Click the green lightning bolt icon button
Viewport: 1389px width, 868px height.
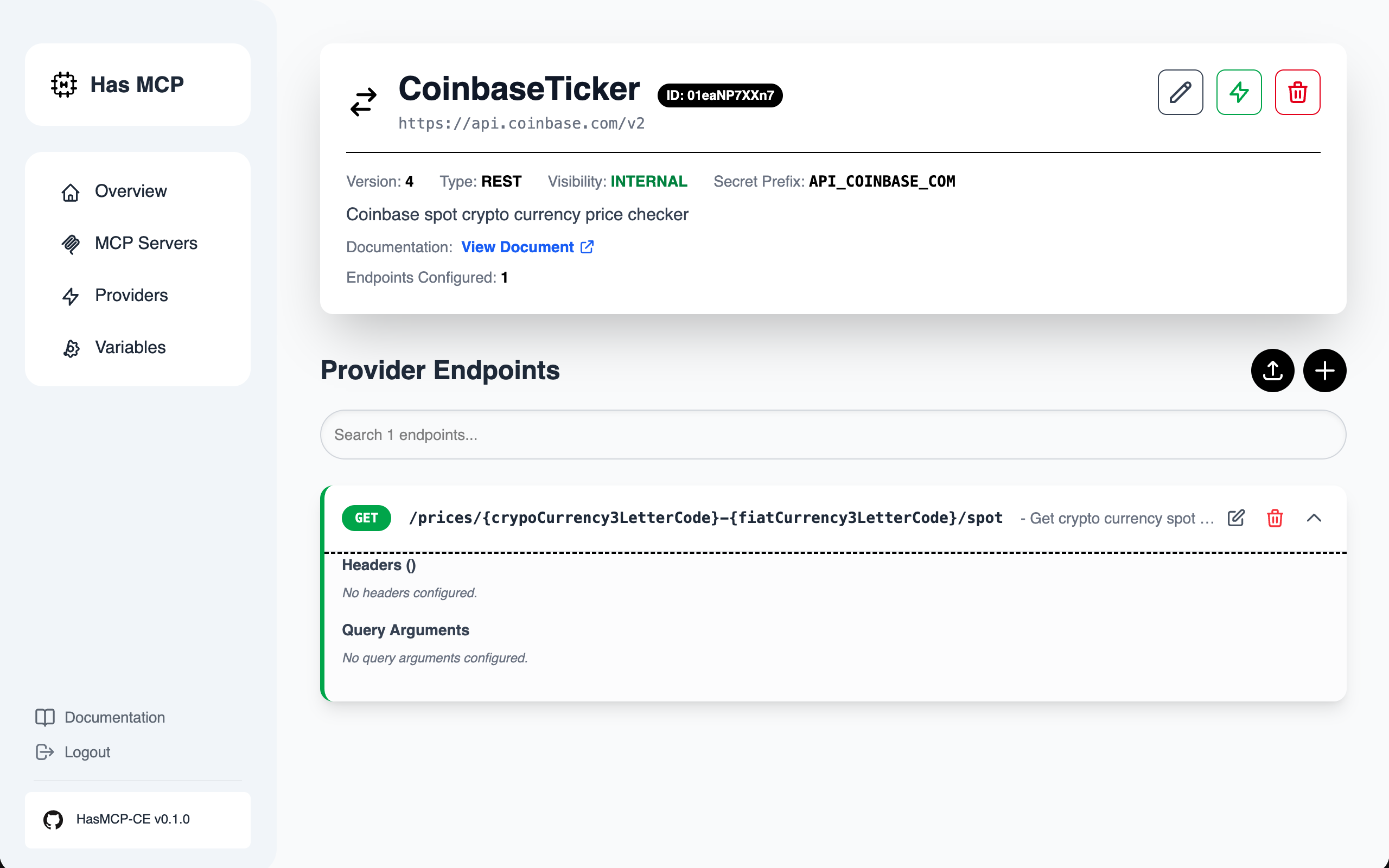click(x=1239, y=92)
